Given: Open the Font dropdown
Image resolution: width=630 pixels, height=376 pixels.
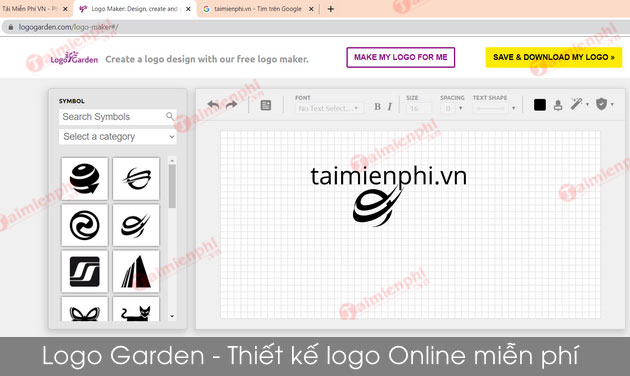Looking at the screenshot, I should point(329,108).
